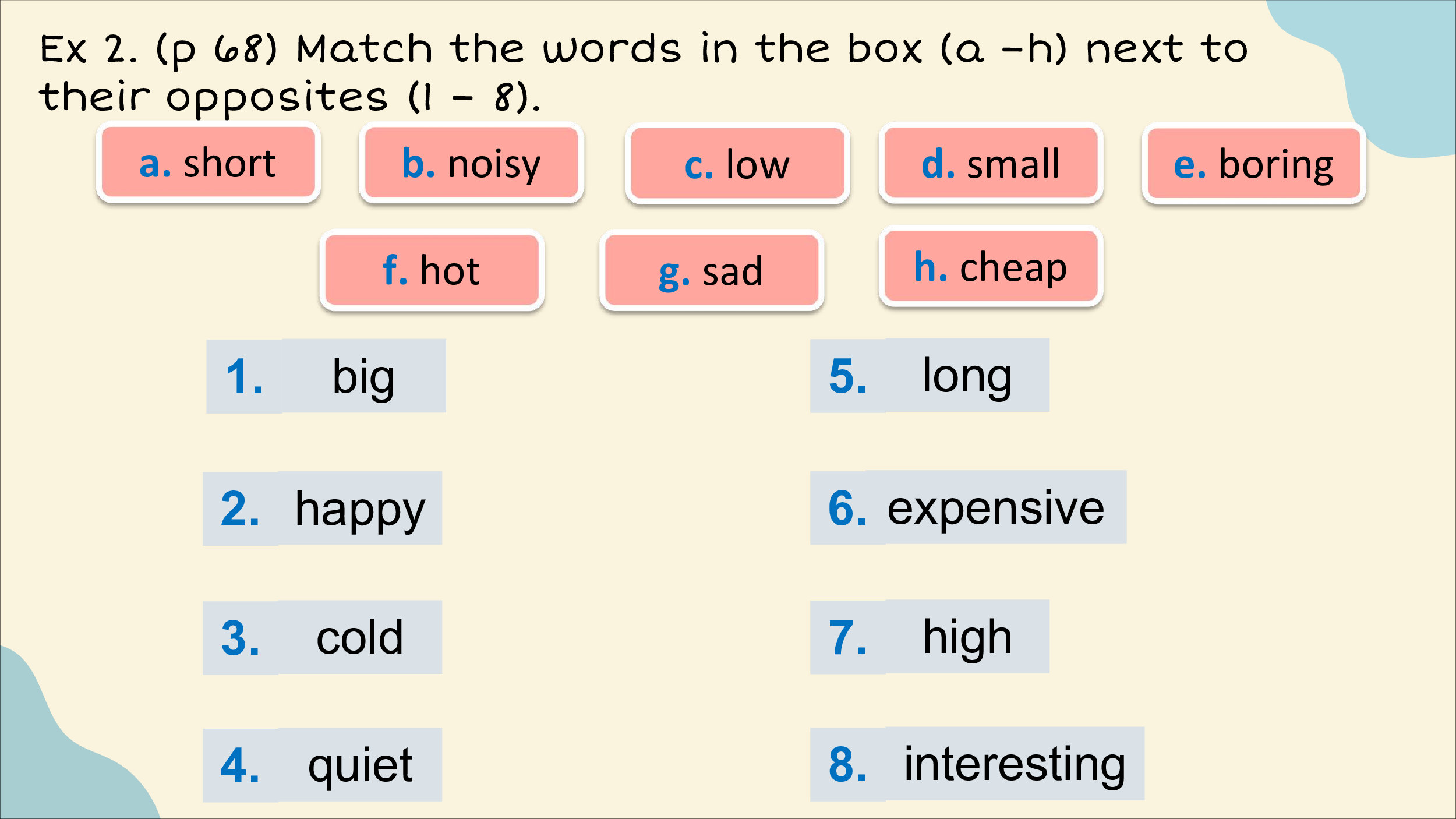Select the 'b. noisy' word card

[x=471, y=163]
